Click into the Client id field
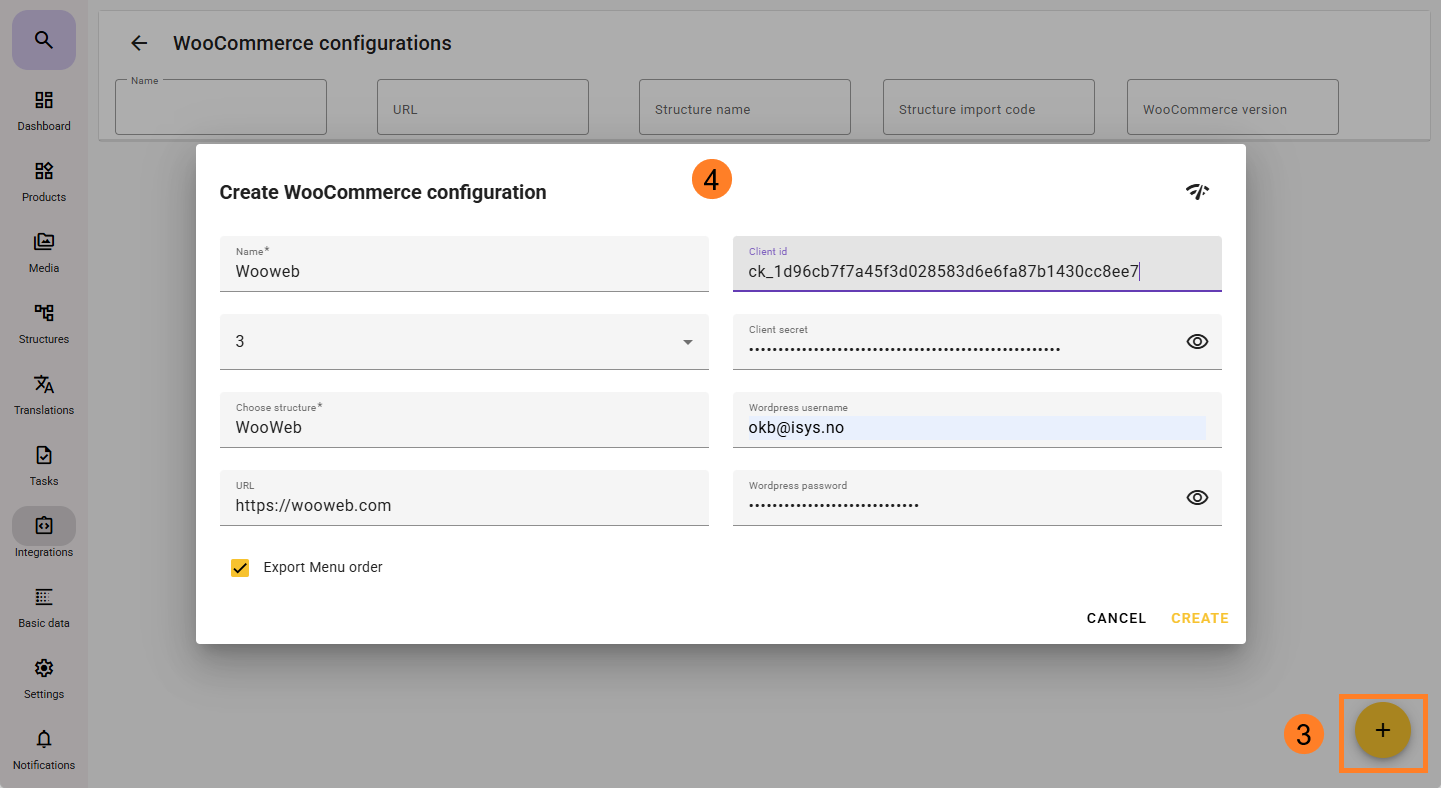 point(977,264)
